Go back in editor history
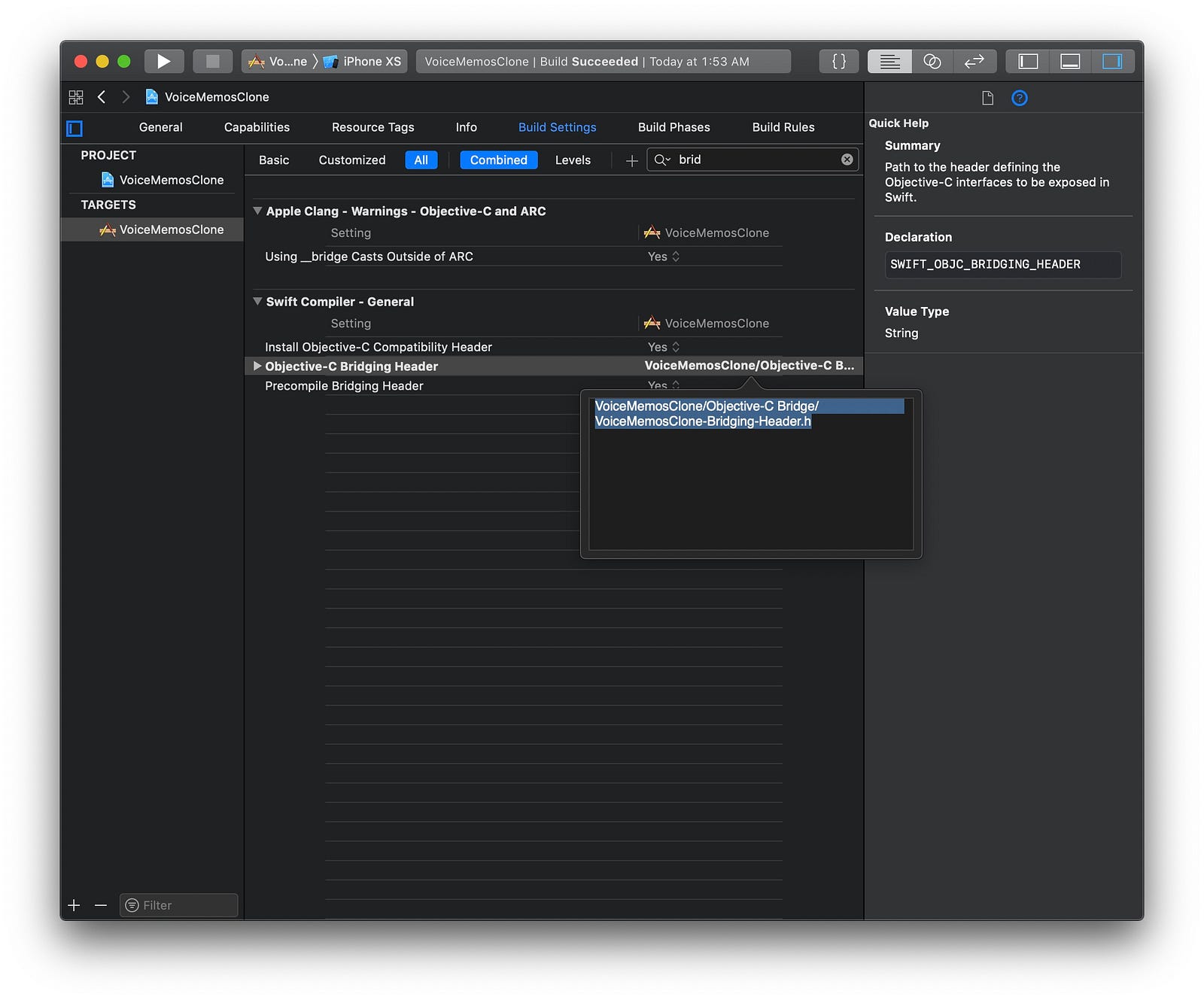Viewport: 1204px width, 1000px height. 102,97
